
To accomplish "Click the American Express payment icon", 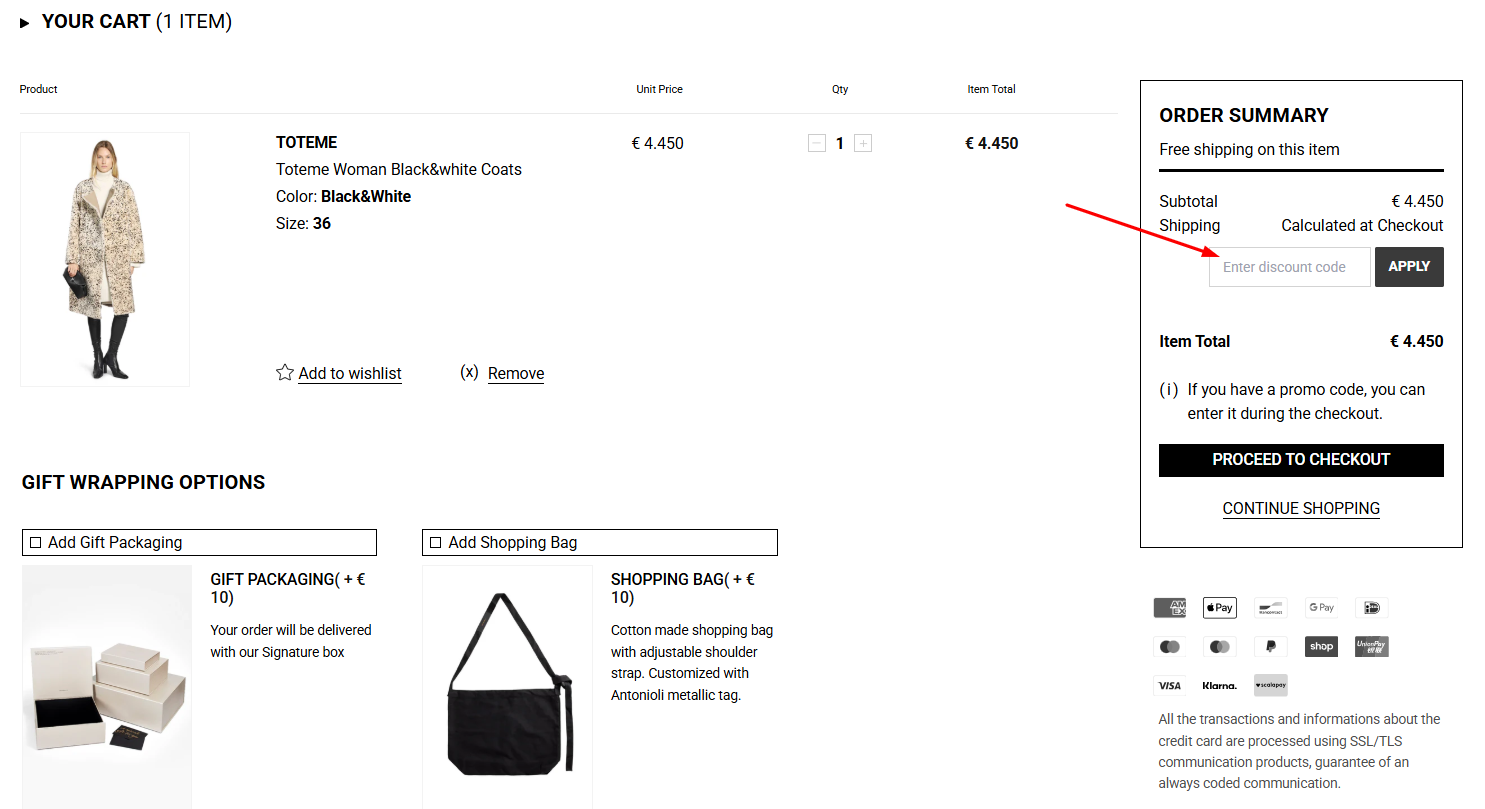I will (1169, 608).
